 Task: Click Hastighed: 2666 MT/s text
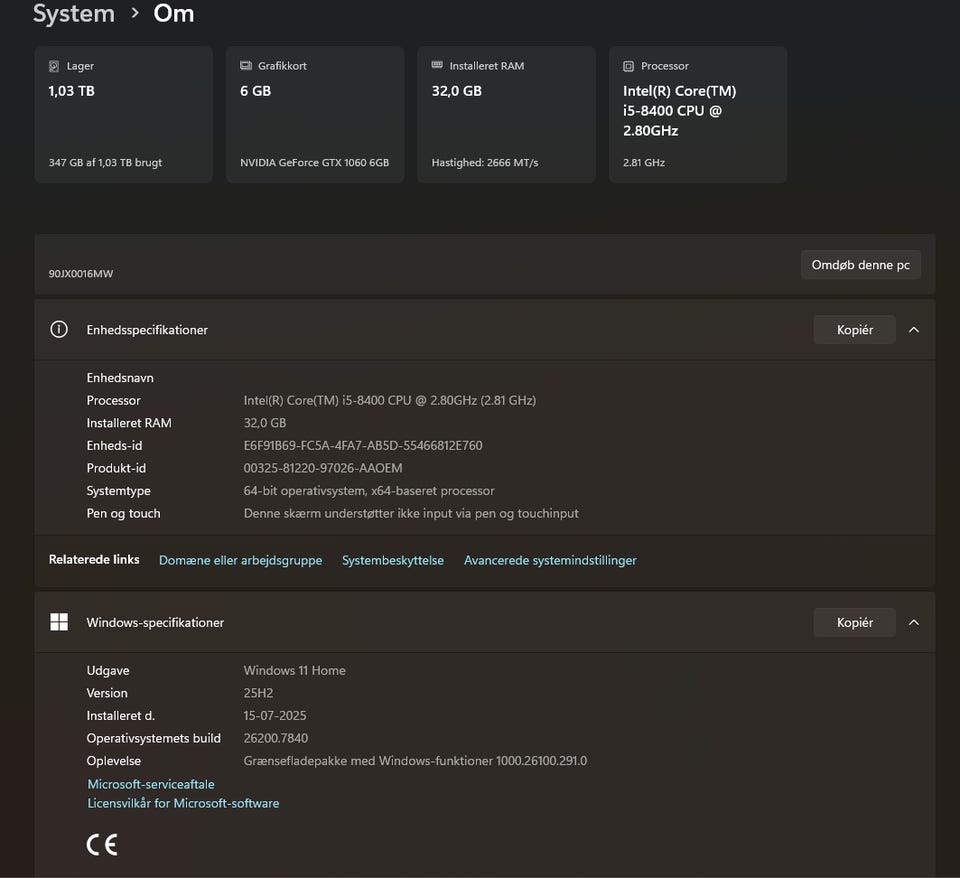[485, 163]
